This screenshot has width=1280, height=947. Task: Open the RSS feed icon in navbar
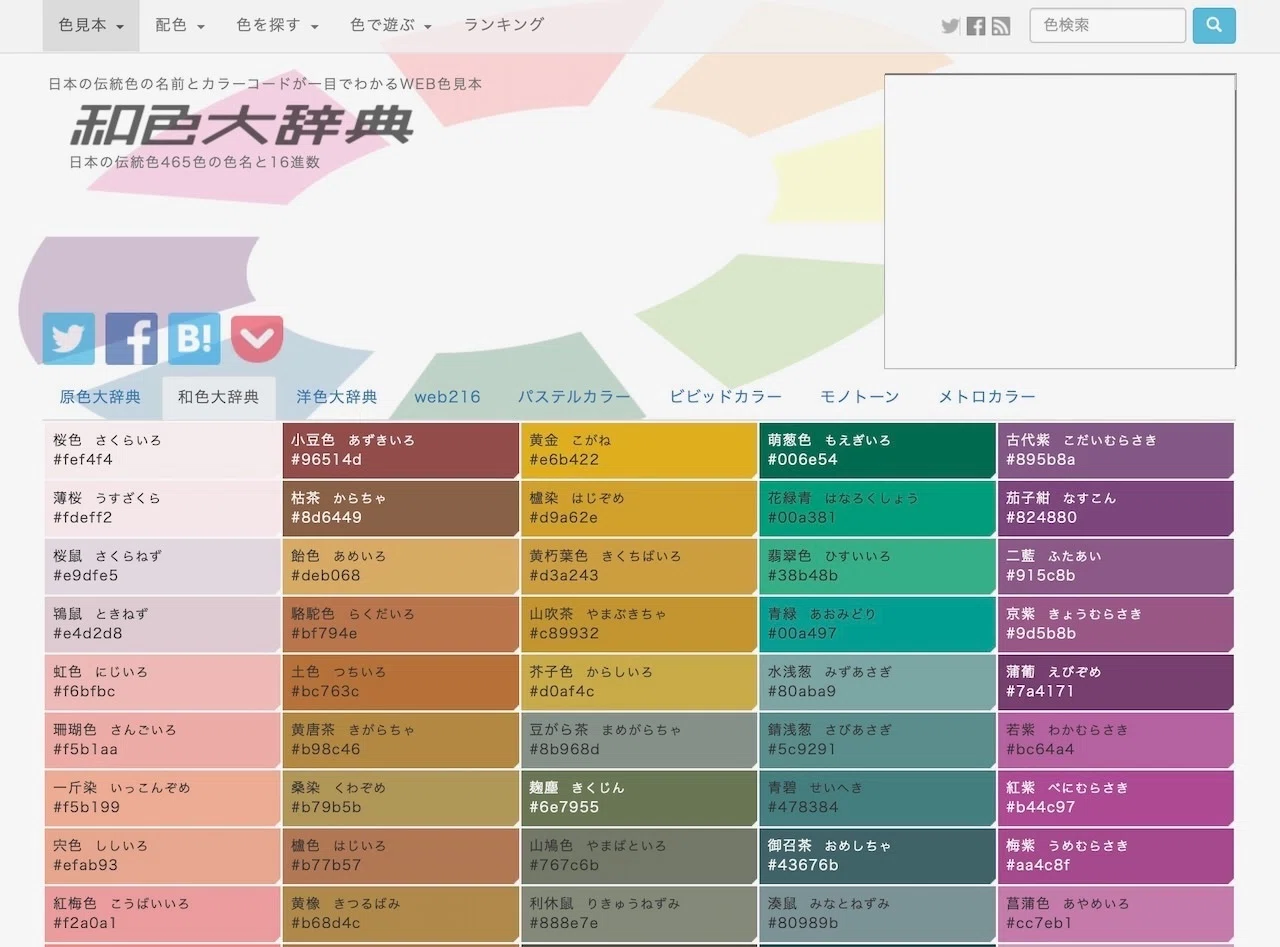click(x=1001, y=26)
